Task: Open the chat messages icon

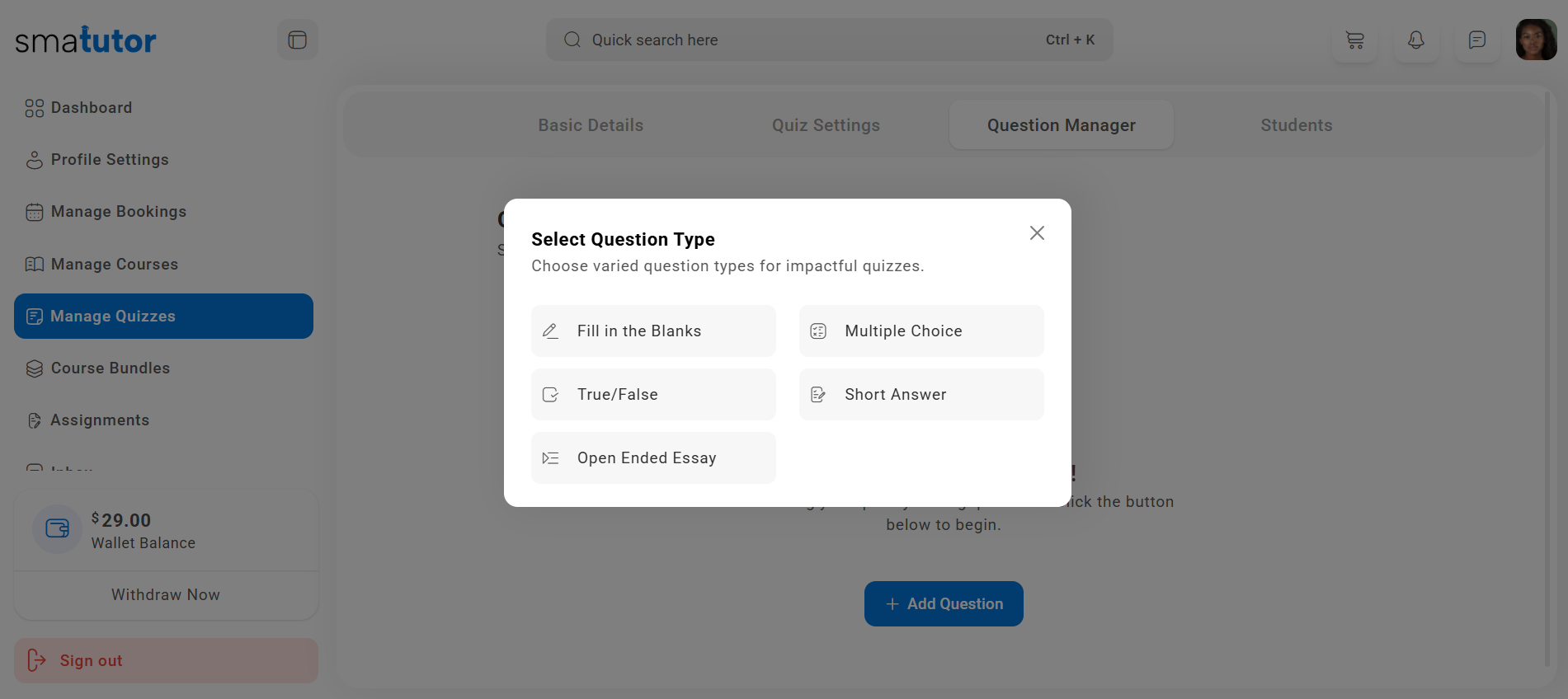Action: (1476, 40)
